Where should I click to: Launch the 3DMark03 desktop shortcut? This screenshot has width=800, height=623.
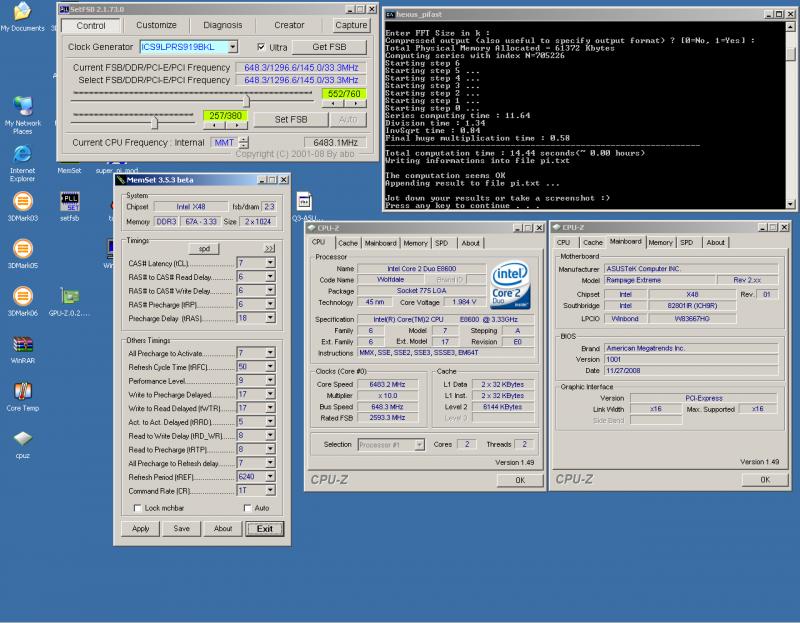pos(22,203)
